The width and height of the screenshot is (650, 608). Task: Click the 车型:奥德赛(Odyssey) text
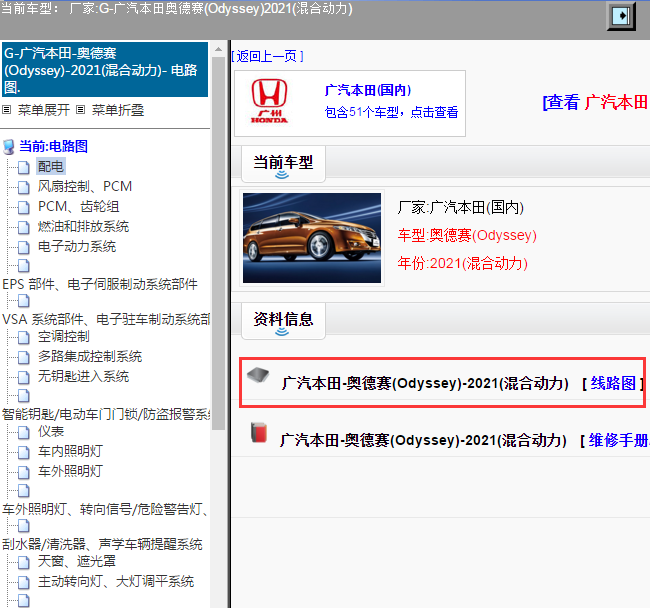coord(467,235)
